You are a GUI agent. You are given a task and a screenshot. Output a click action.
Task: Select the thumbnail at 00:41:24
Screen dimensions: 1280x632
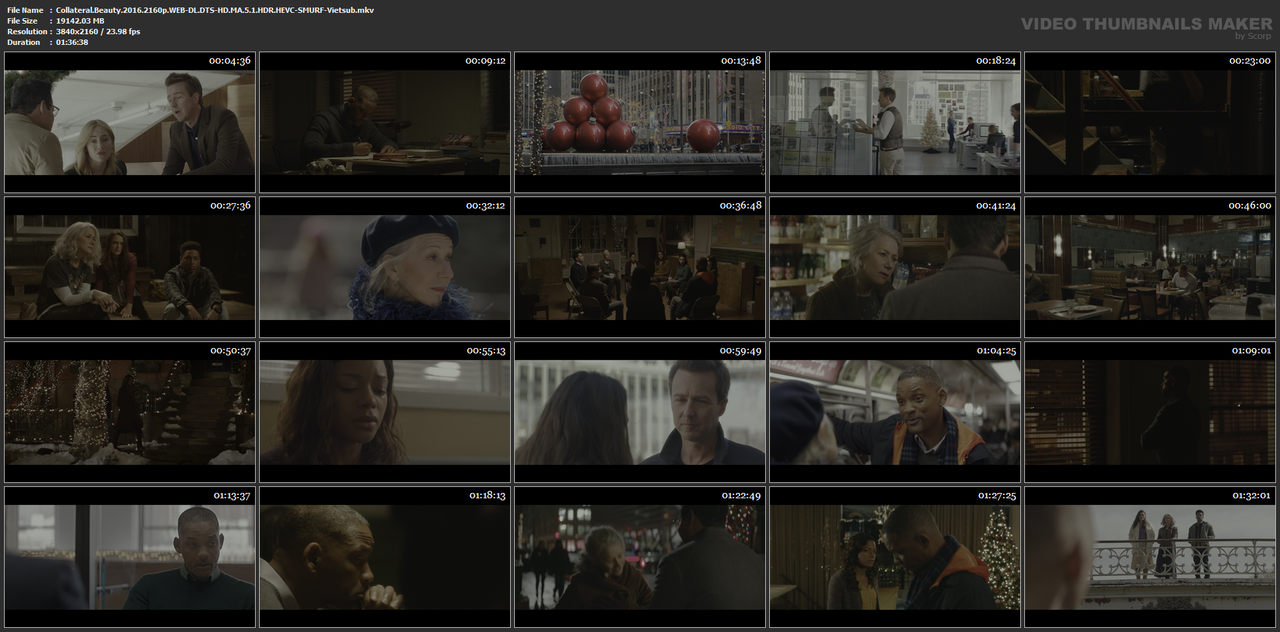896,267
